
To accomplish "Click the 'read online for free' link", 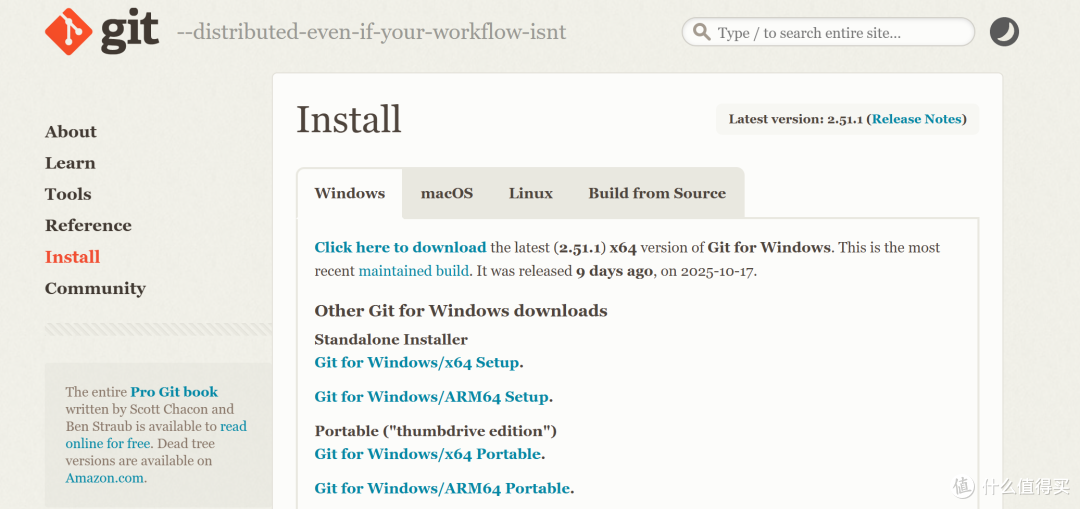I will 156,435.
